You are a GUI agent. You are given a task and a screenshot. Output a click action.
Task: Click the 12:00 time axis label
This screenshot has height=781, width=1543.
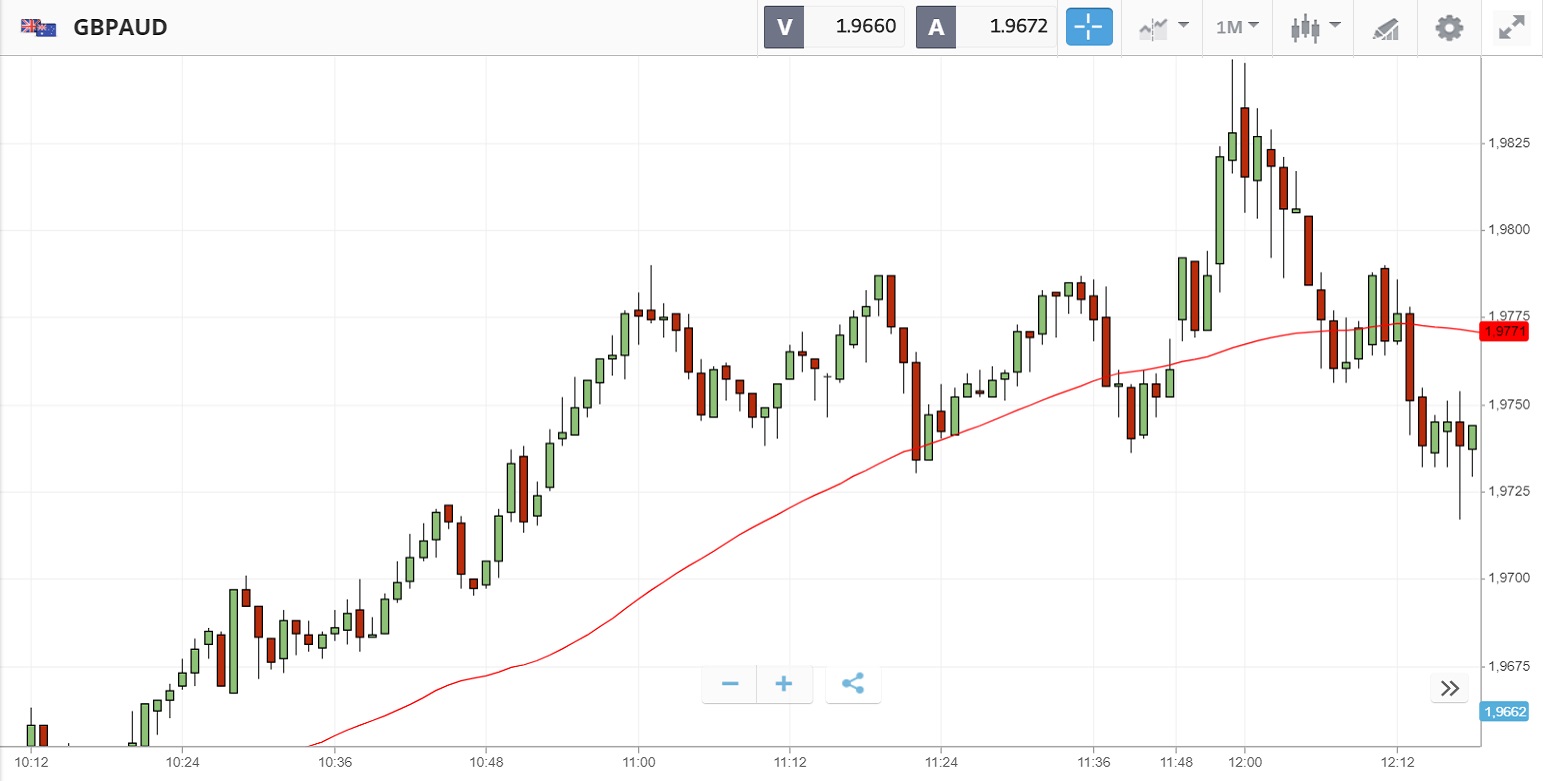click(x=1244, y=763)
